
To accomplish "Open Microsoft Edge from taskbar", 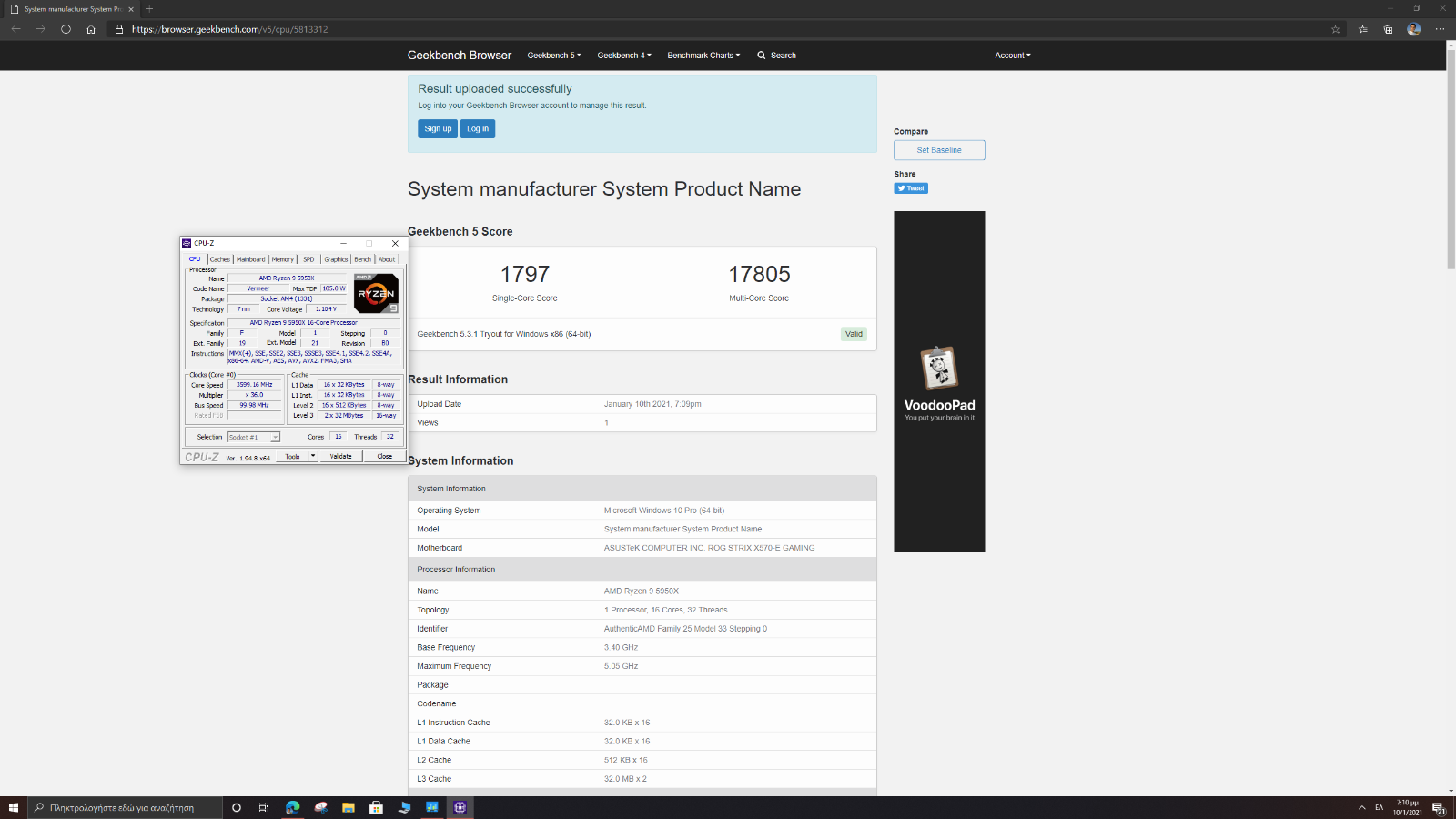I will coord(292,807).
